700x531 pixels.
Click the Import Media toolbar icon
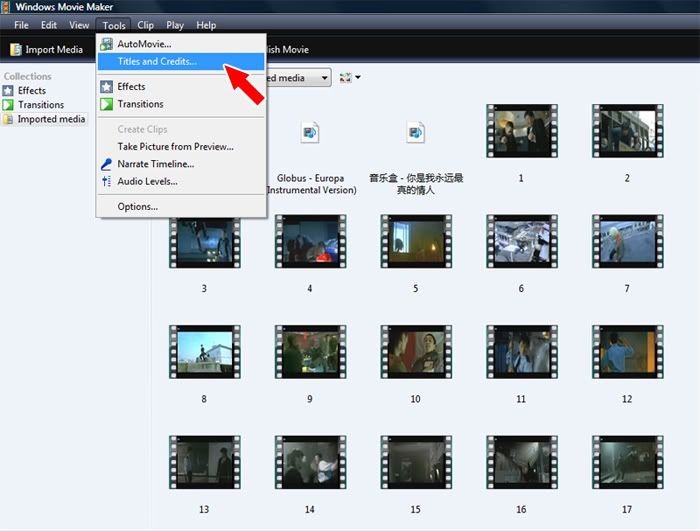(x=17, y=50)
